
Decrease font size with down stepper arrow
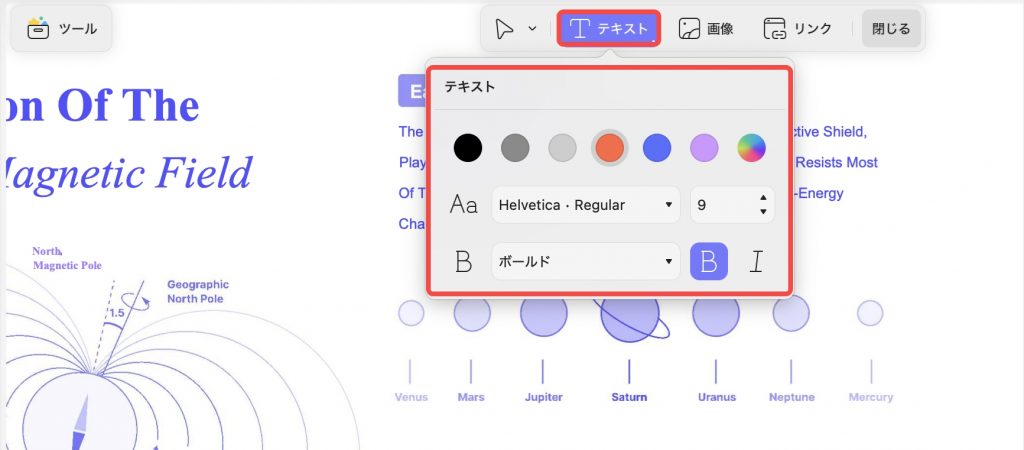763,212
